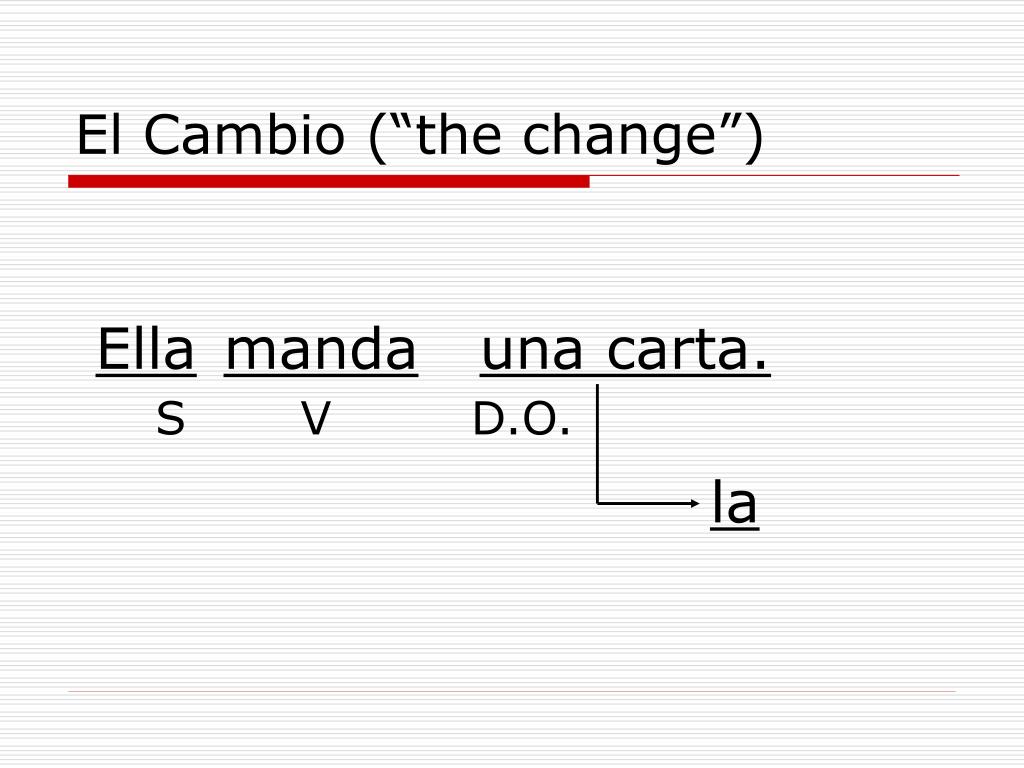The width and height of the screenshot is (1024, 768).
Task: Click the S subject label
Action: click(x=170, y=419)
